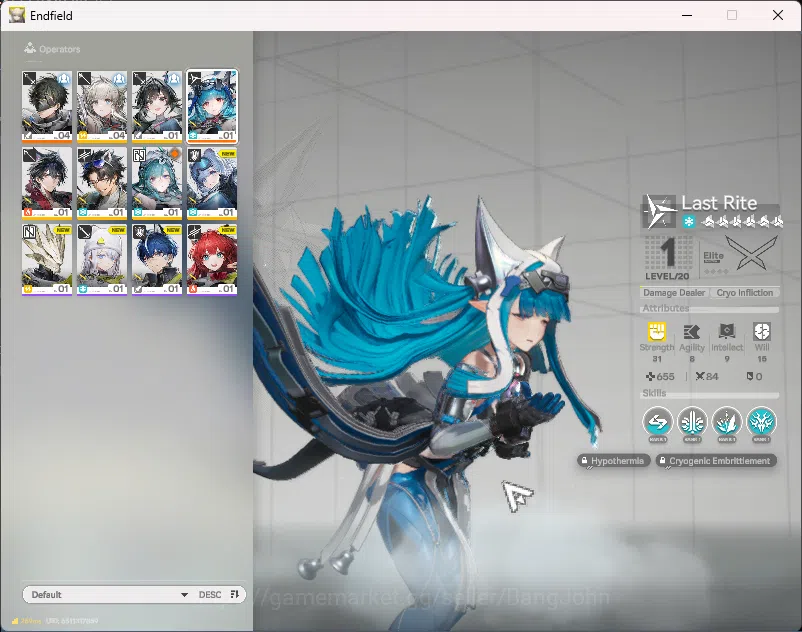The image size is (802, 632).
Task: Click the Strength fist icon
Action: tap(657, 331)
